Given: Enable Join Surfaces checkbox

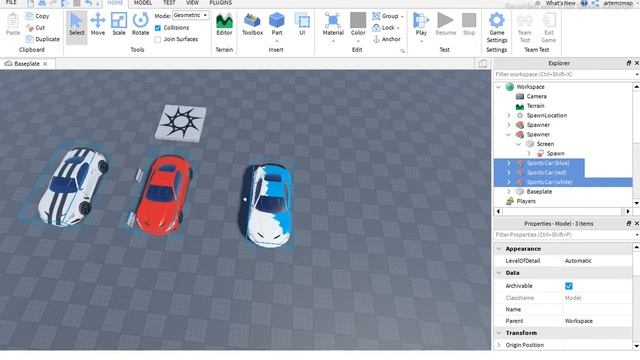Looking at the screenshot, I should point(158,39).
